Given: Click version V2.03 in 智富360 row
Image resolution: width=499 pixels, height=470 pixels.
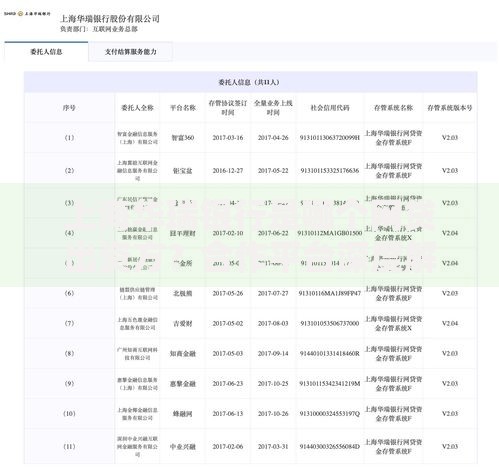Looking at the screenshot, I should click(x=450, y=138).
